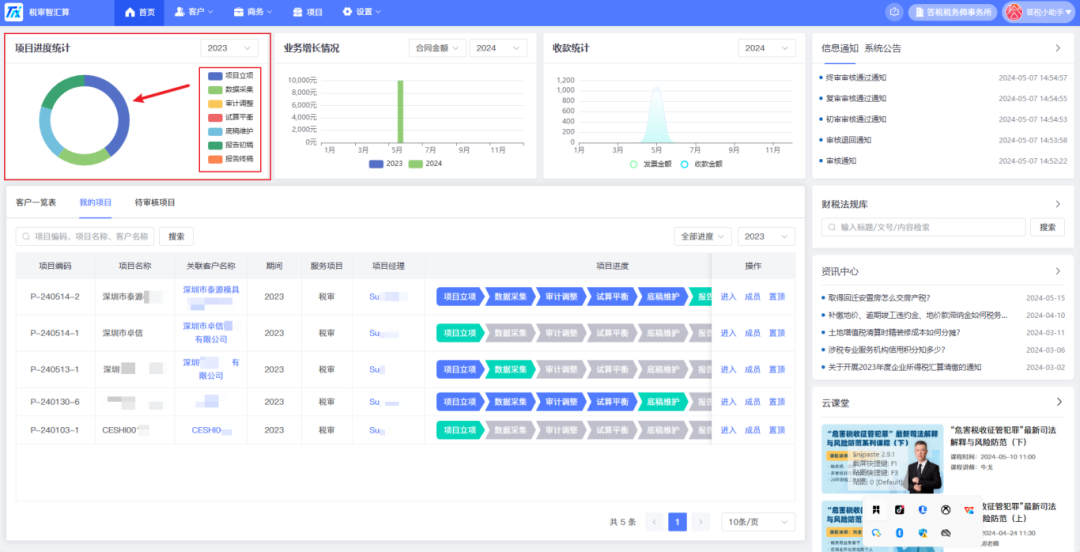Expand 资讯中心 with its right chevron
The height and width of the screenshot is (552, 1080).
point(1058,272)
